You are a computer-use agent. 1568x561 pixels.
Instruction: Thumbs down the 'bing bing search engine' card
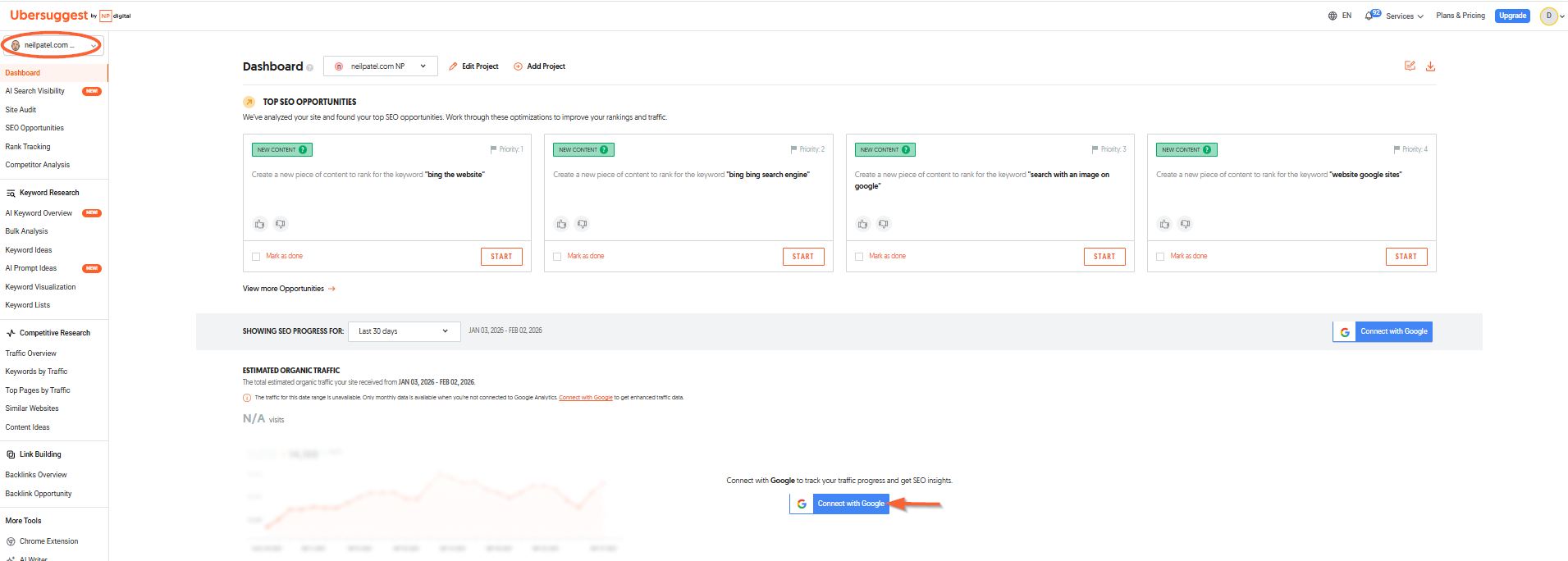pos(582,224)
